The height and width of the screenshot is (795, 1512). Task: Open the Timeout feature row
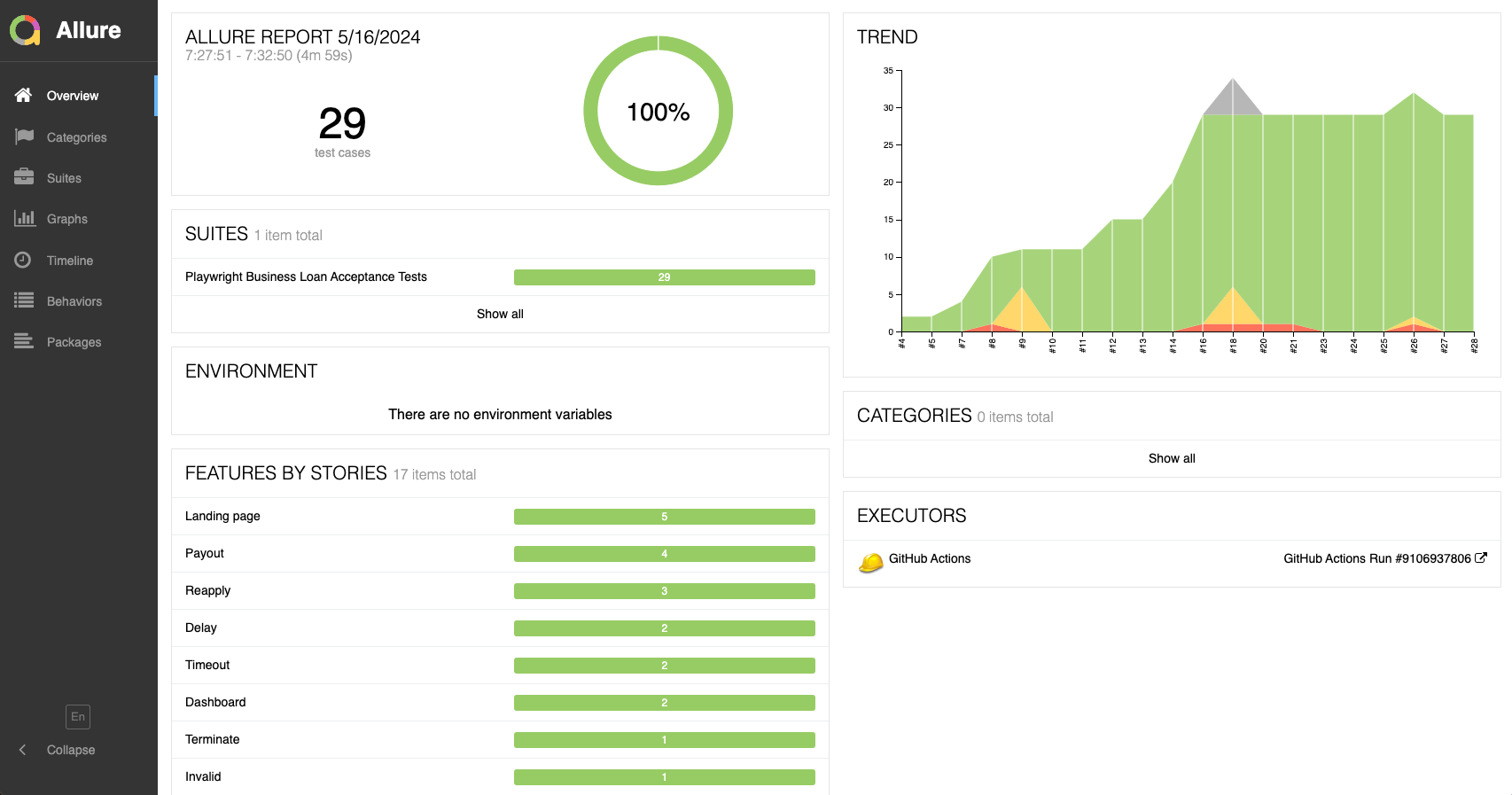500,665
